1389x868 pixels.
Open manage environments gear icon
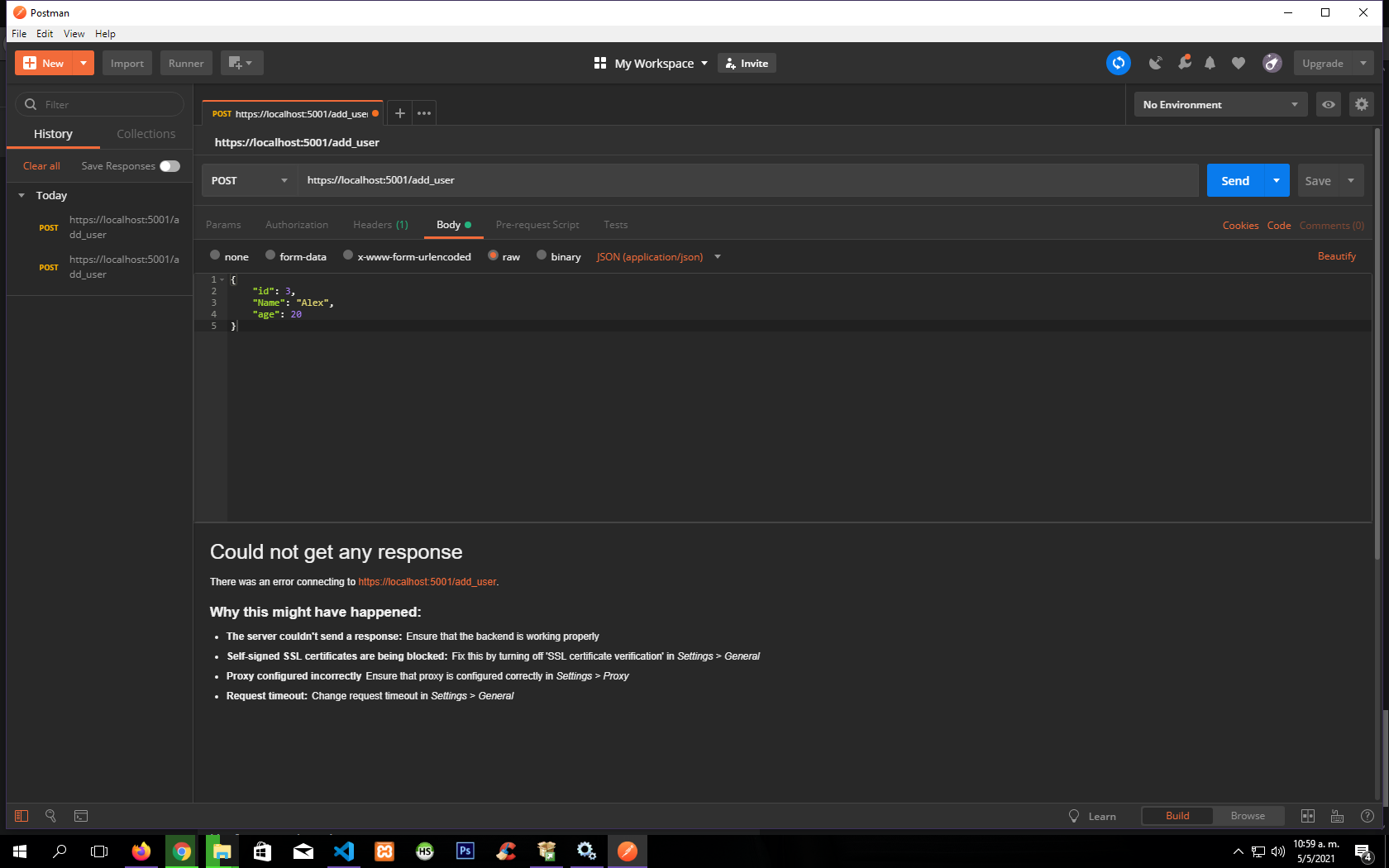point(1361,104)
